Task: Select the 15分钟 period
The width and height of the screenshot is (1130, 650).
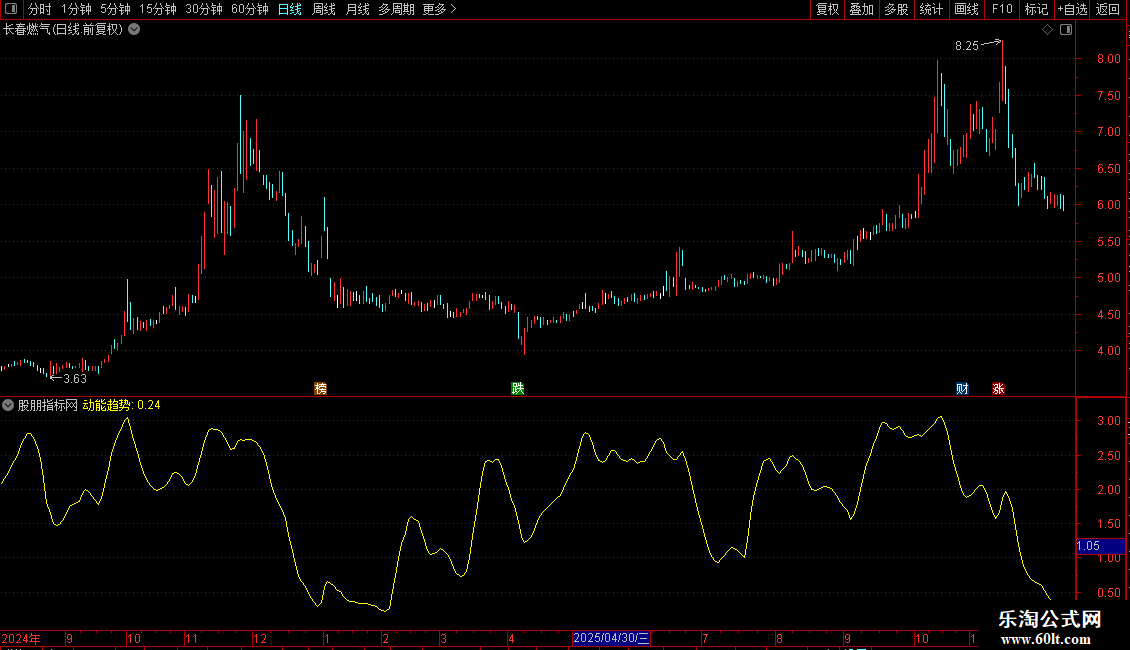Action: [158, 9]
